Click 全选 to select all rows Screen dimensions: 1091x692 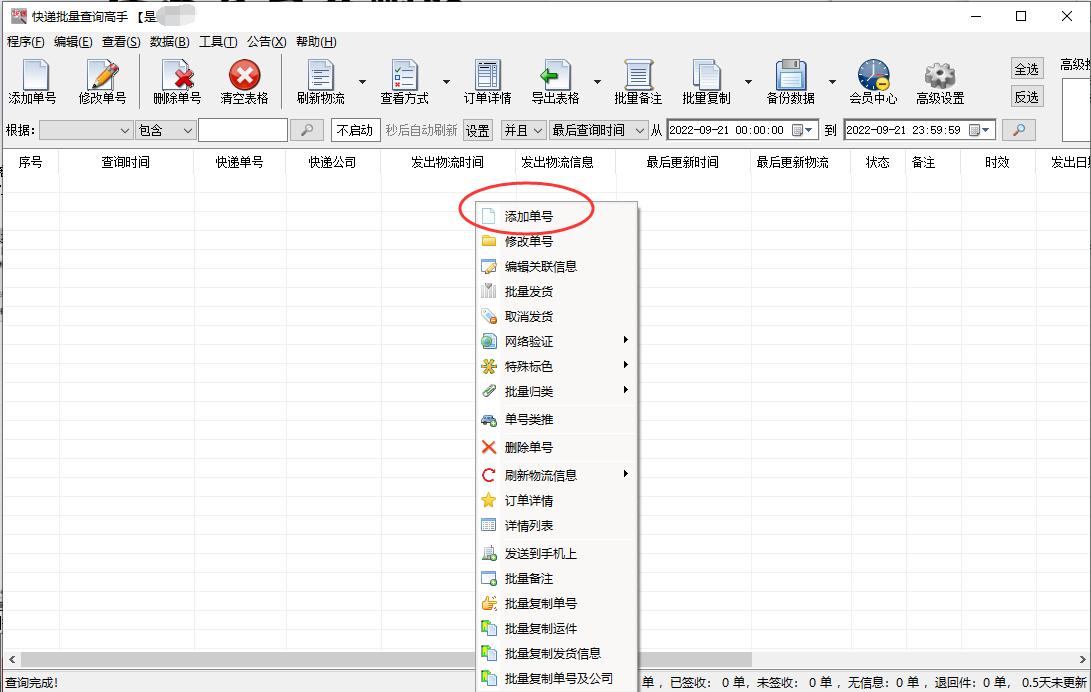[x=1026, y=68]
